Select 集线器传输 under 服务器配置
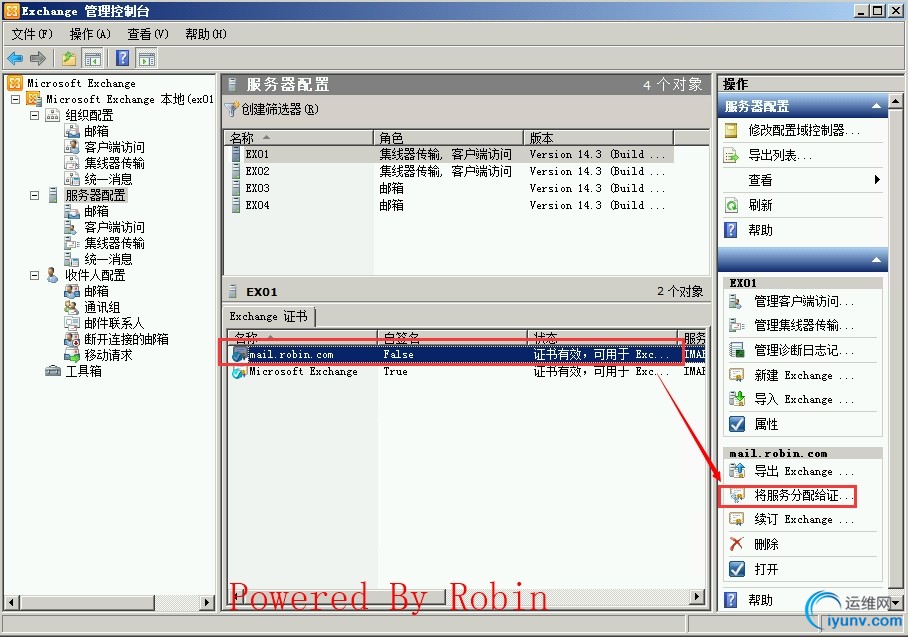Image resolution: width=908 pixels, height=637 pixels. click(114, 243)
